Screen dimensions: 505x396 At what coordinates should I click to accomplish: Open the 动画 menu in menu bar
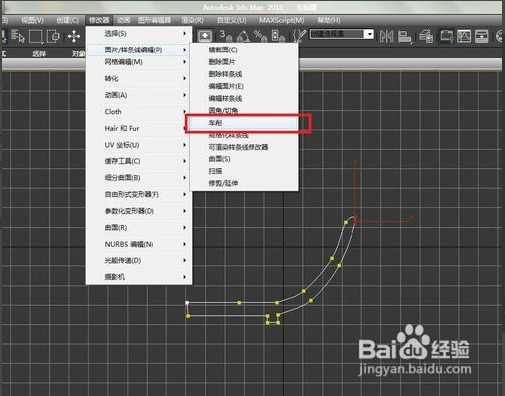[123, 20]
